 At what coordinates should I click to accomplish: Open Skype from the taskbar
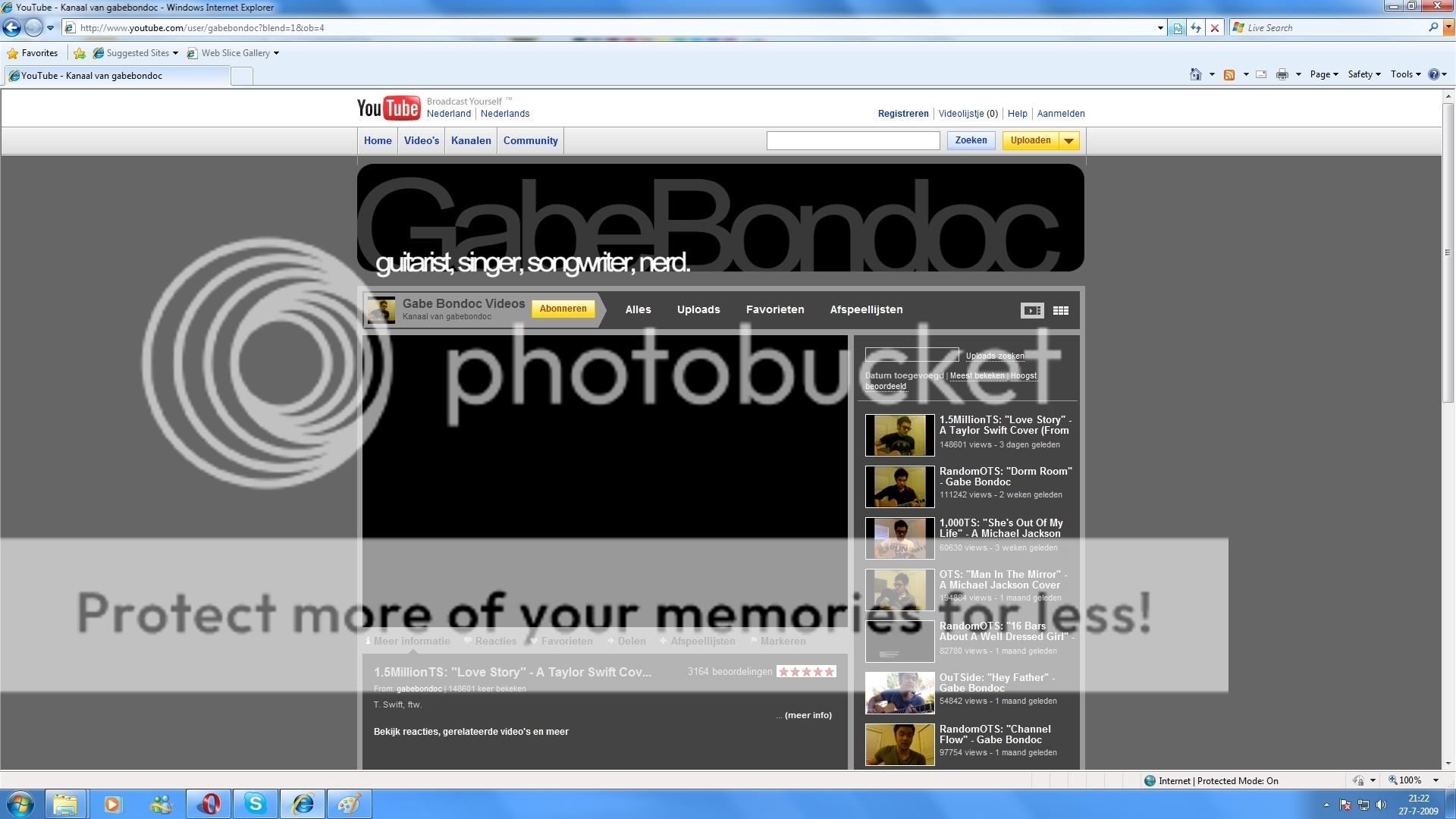pos(256,804)
